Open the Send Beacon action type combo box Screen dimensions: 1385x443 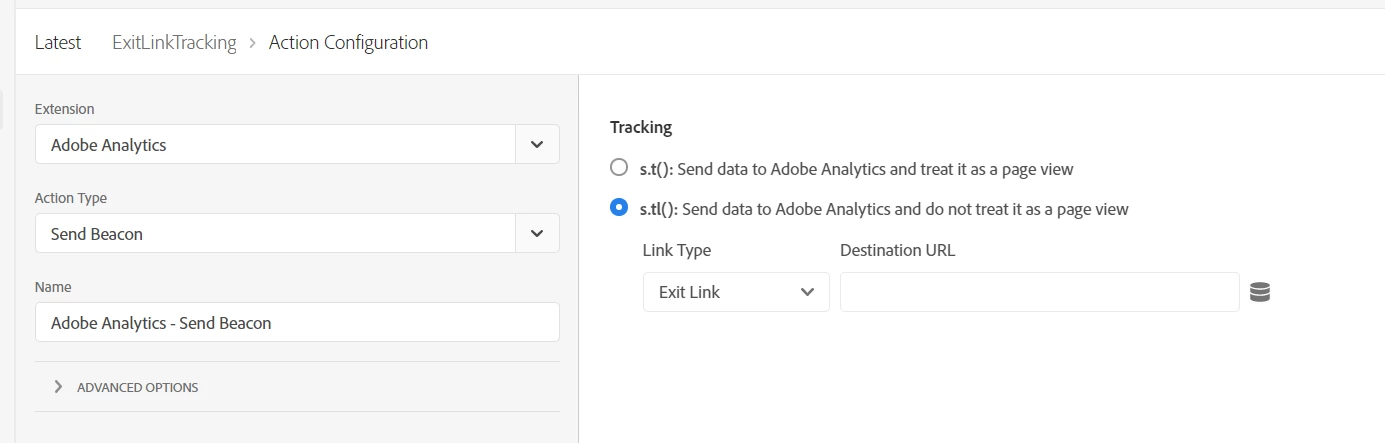pyautogui.click(x=275, y=233)
